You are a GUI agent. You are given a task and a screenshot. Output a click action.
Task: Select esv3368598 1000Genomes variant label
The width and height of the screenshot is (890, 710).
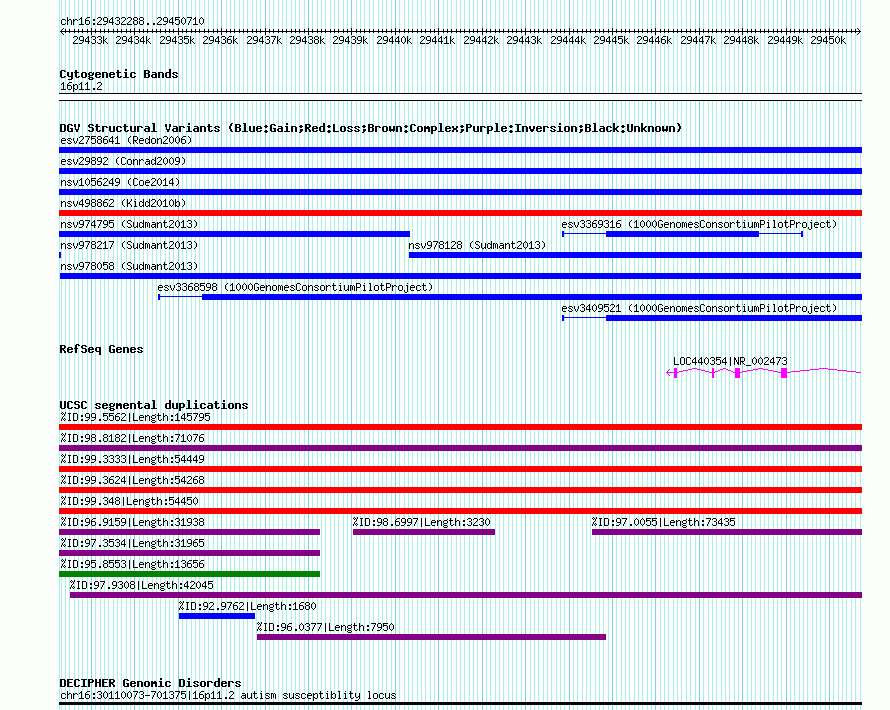point(295,287)
